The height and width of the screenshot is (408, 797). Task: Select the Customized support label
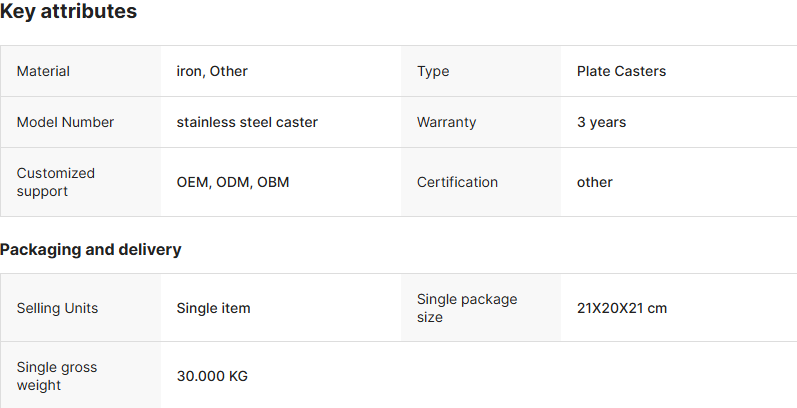[x=55, y=182]
